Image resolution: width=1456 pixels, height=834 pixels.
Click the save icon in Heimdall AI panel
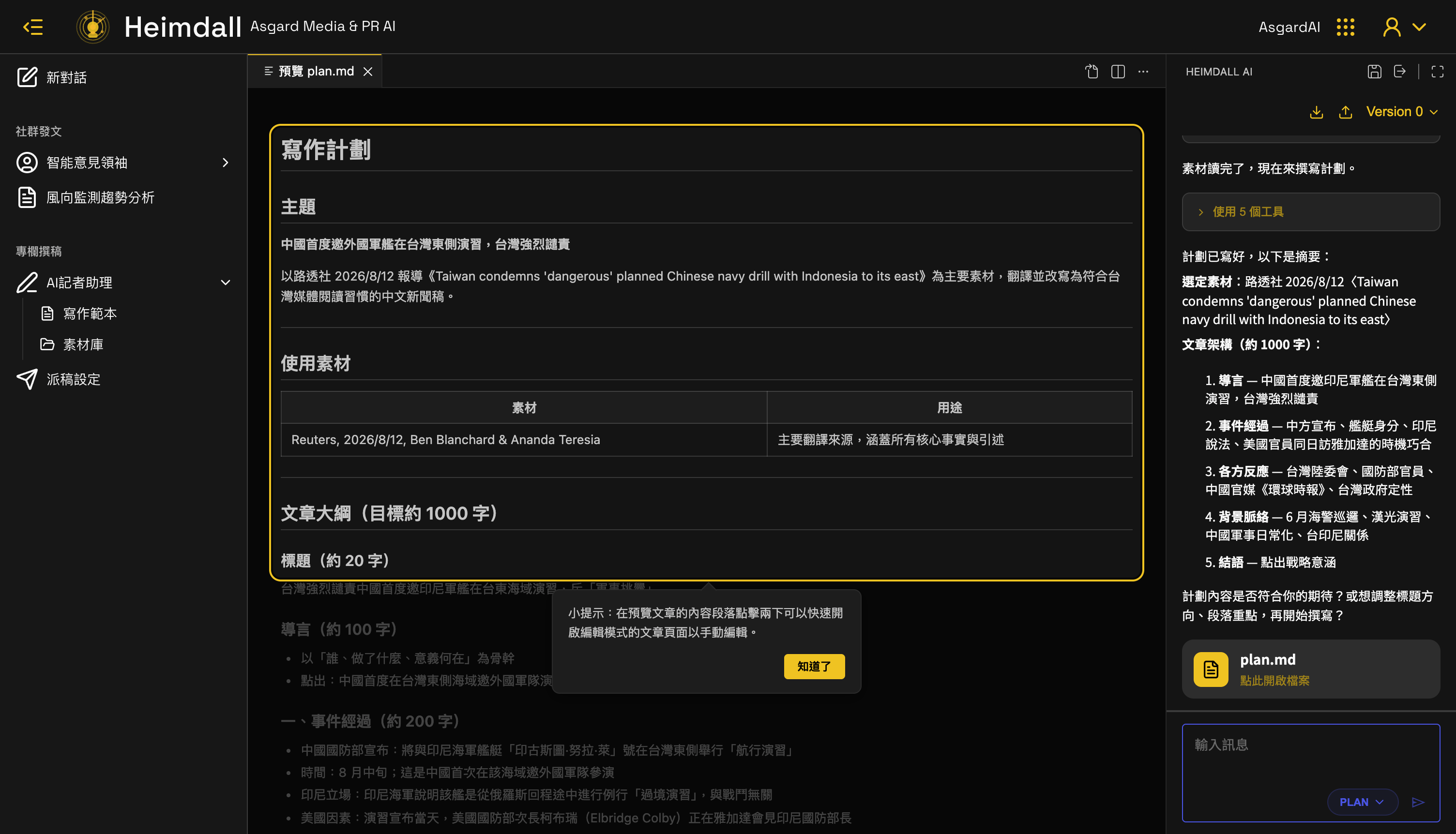point(1374,72)
